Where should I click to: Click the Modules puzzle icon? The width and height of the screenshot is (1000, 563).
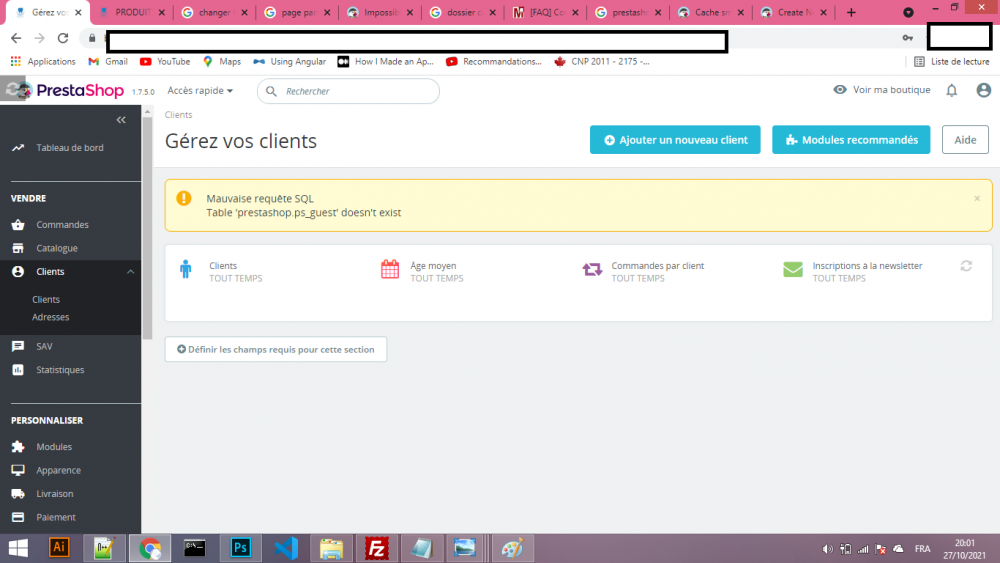pos(18,447)
